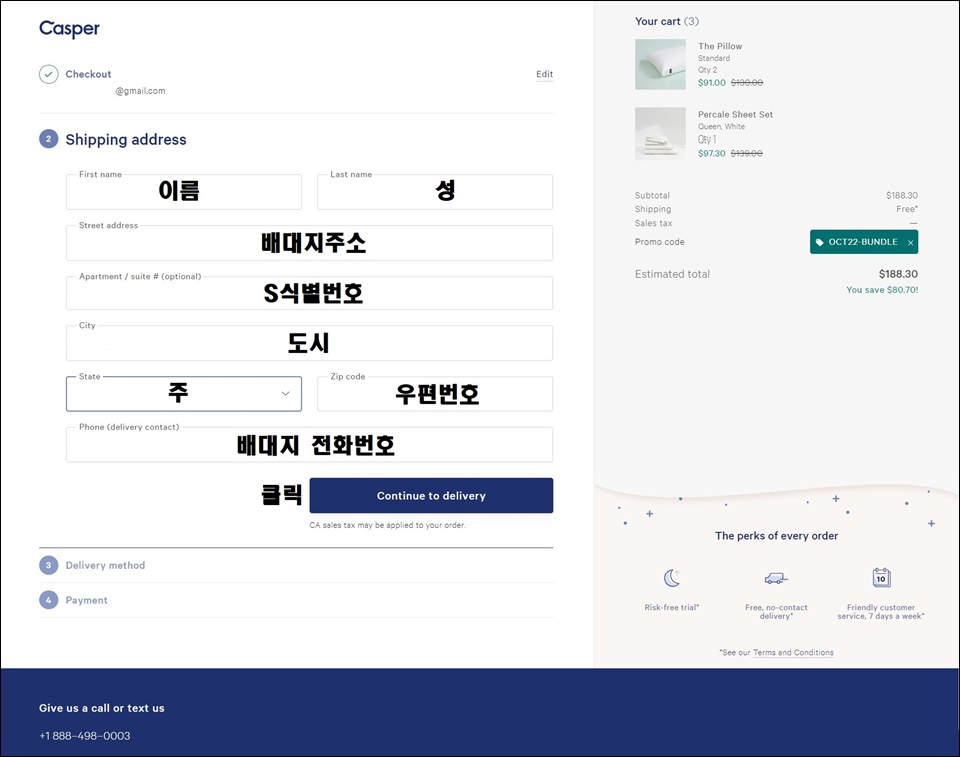960x757 pixels.
Task: Click the step 2 Shipping address badge
Action: [49, 139]
